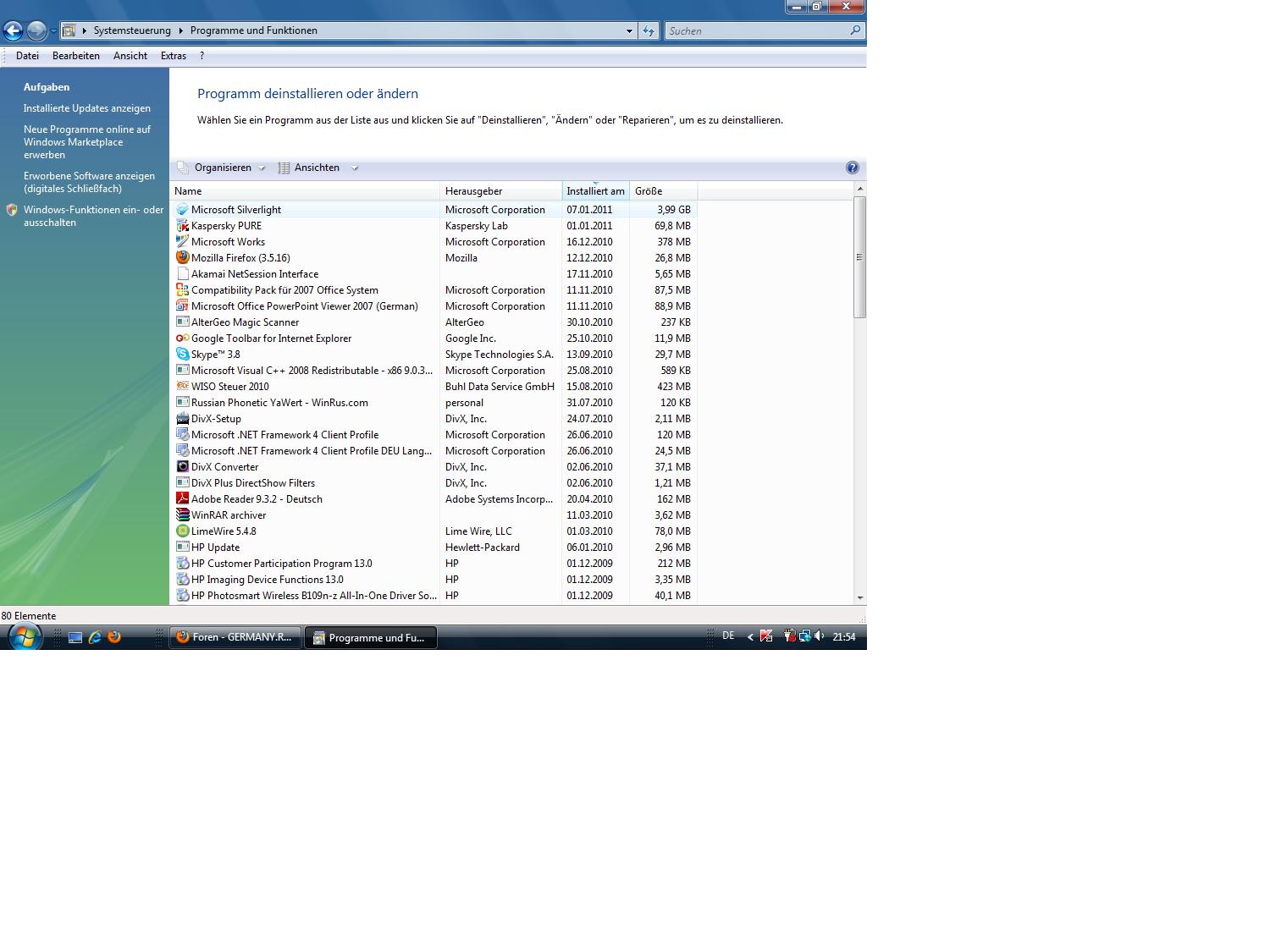Select the AlterGeo Magic Scanner row

(x=433, y=322)
